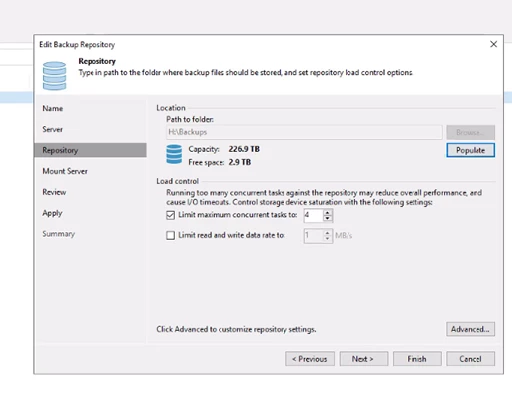Click the 2.9 TB free space value

click(240, 162)
